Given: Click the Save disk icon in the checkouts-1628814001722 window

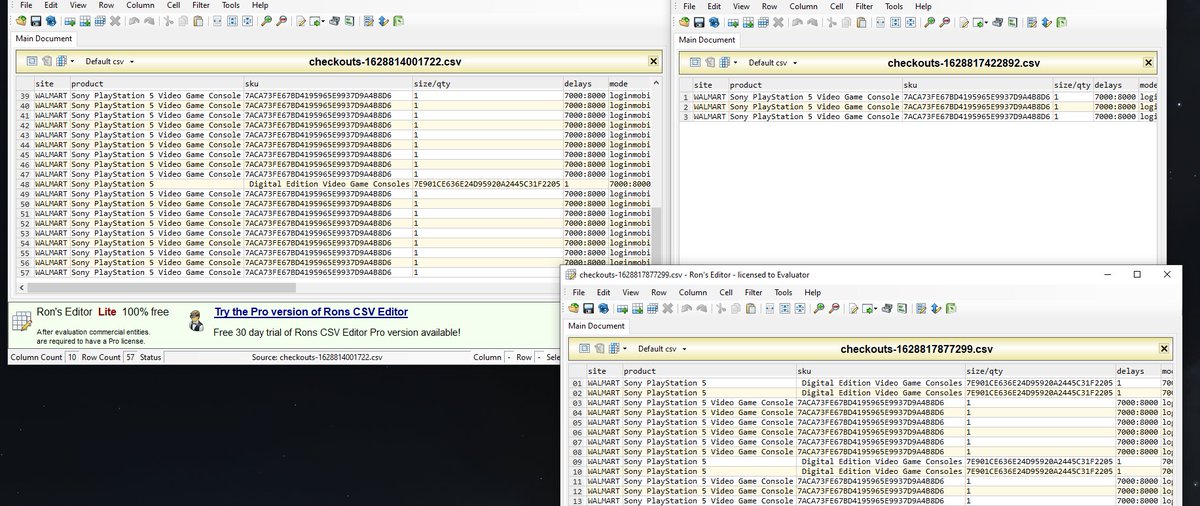Looking at the screenshot, I should pos(36,21).
